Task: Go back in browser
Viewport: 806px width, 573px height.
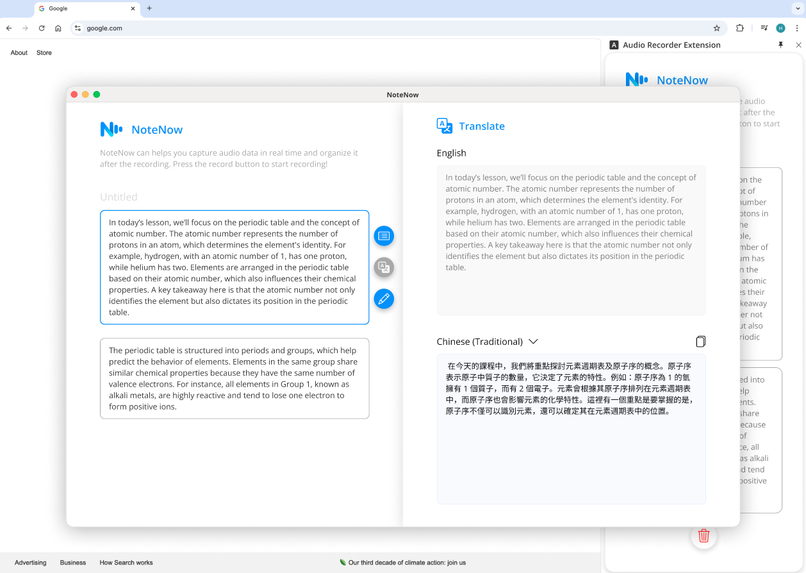Action: pyautogui.click(x=9, y=28)
